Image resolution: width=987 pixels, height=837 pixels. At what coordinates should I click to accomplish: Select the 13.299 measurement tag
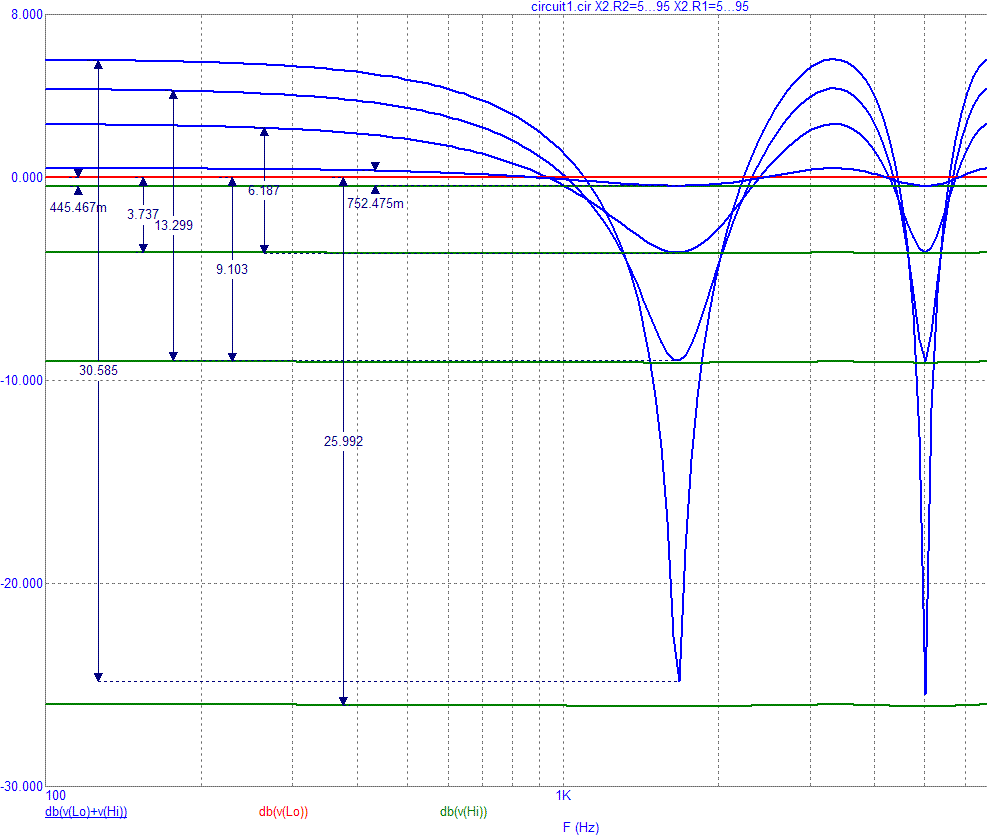173,225
